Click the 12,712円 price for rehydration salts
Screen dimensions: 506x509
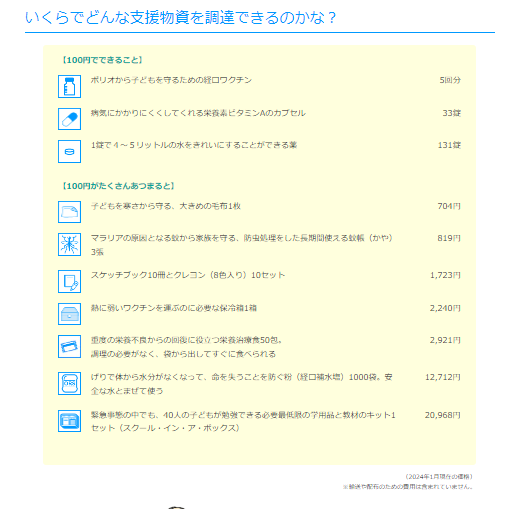tap(443, 377)
